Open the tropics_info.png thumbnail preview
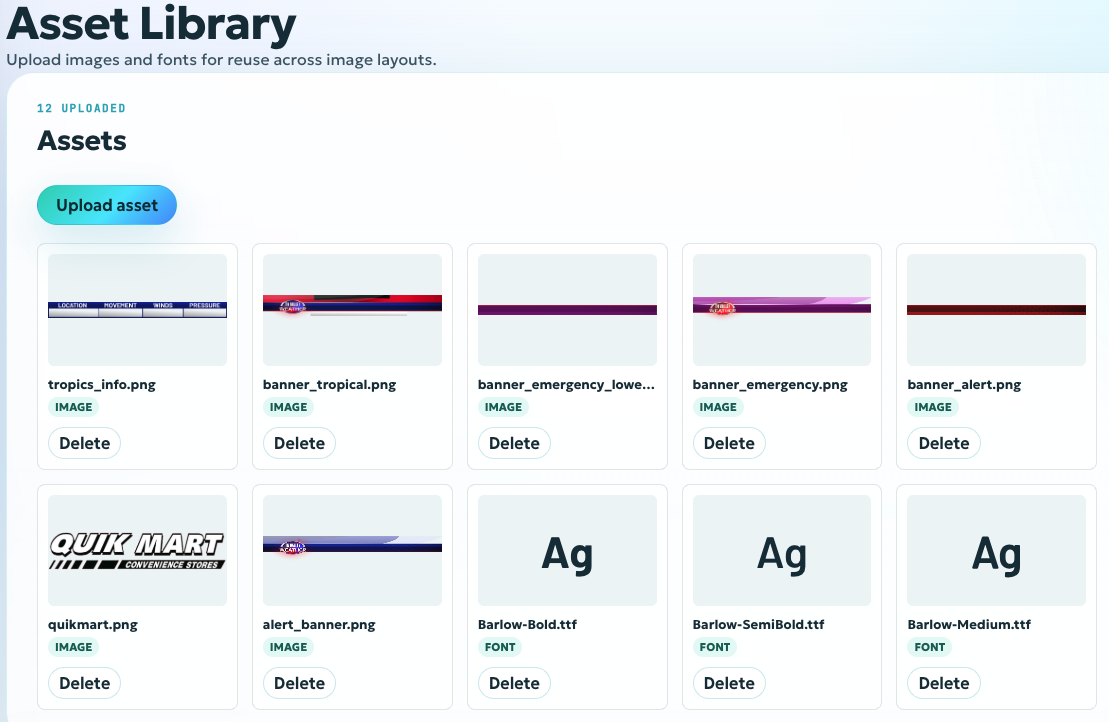The height and width of the screenshot is (722, 1109). coord(137,310)
